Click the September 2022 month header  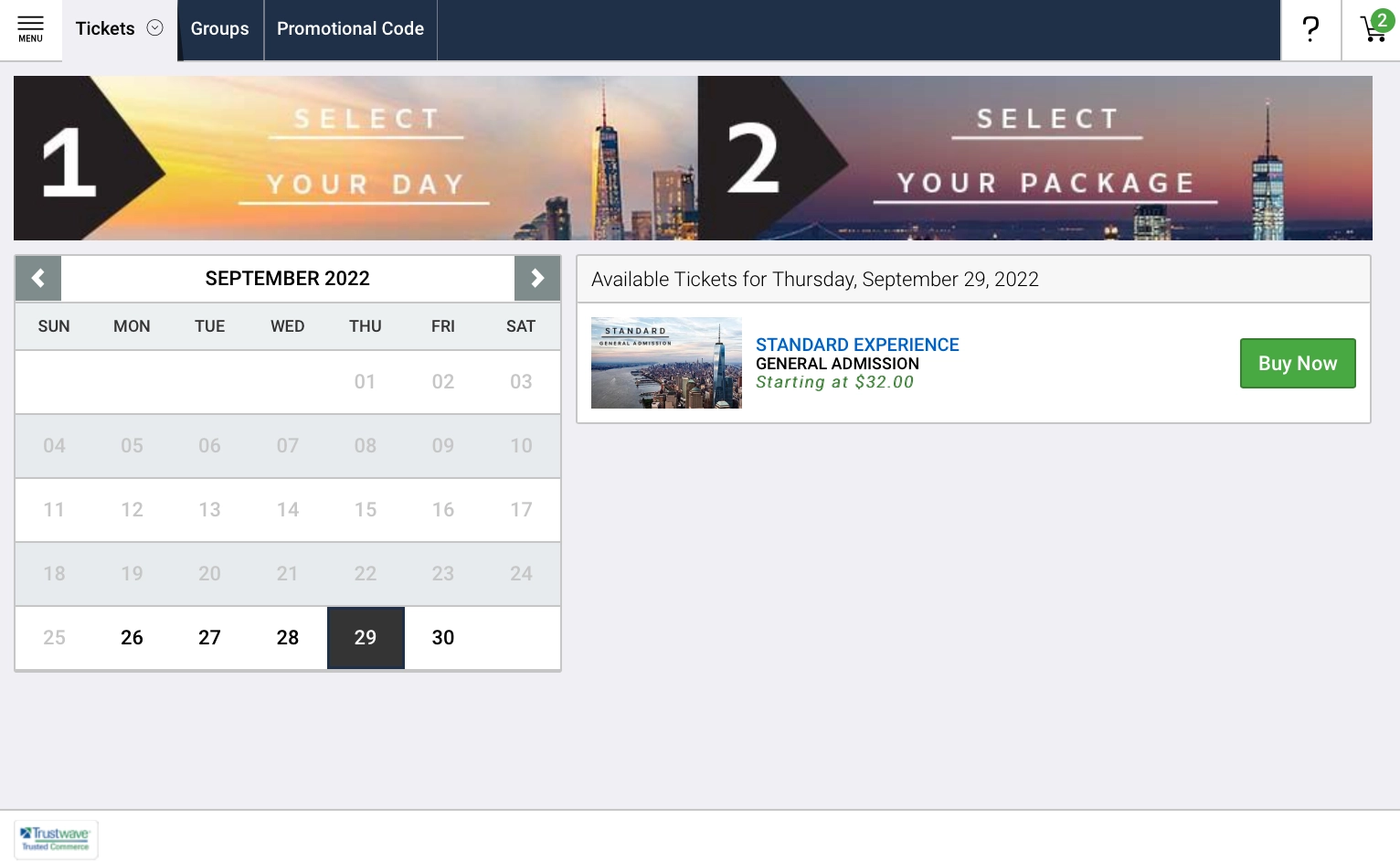tap(287, 278)
